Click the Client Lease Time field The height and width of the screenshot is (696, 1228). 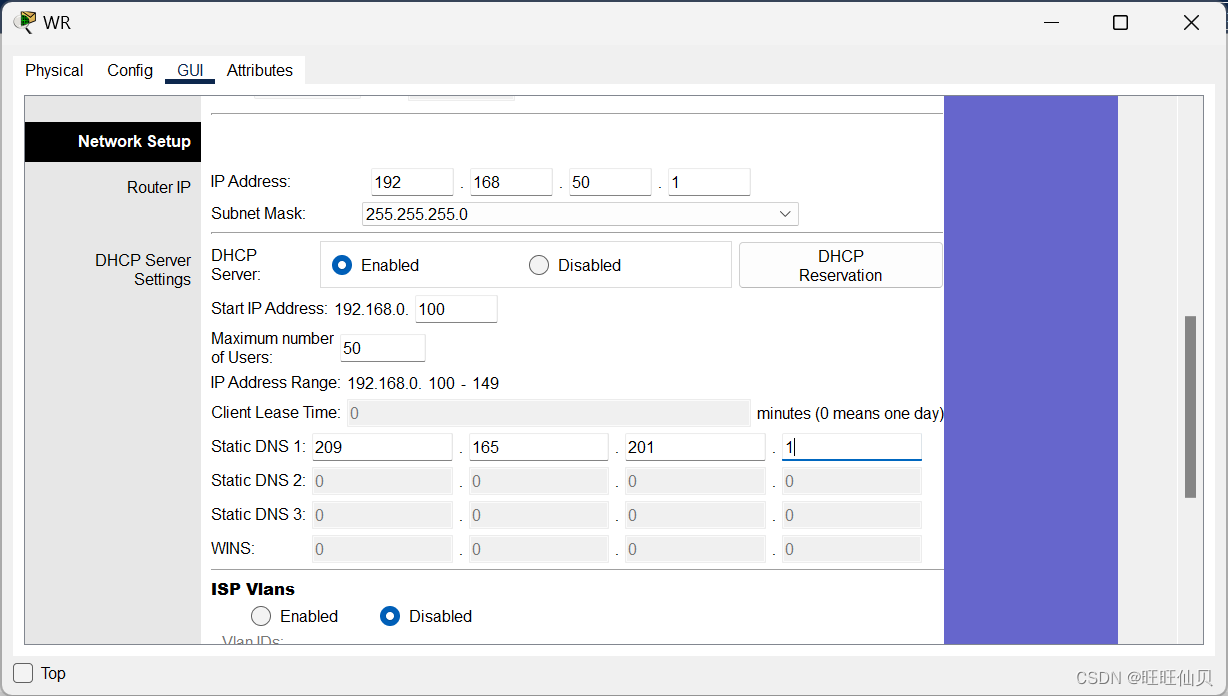548,413
